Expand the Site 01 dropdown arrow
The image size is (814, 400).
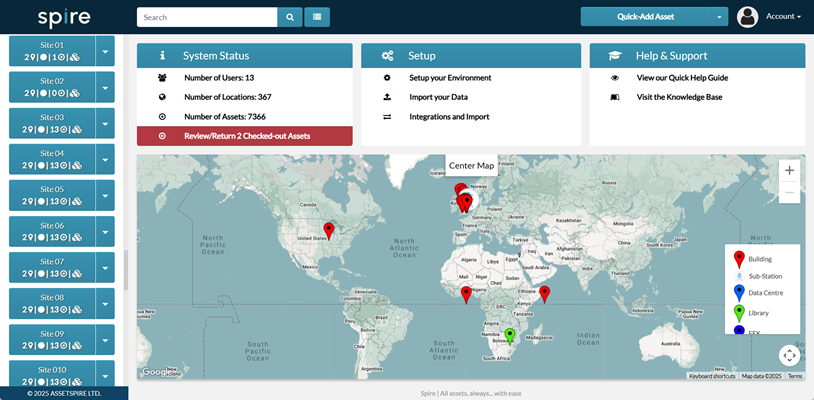(105, 51)
